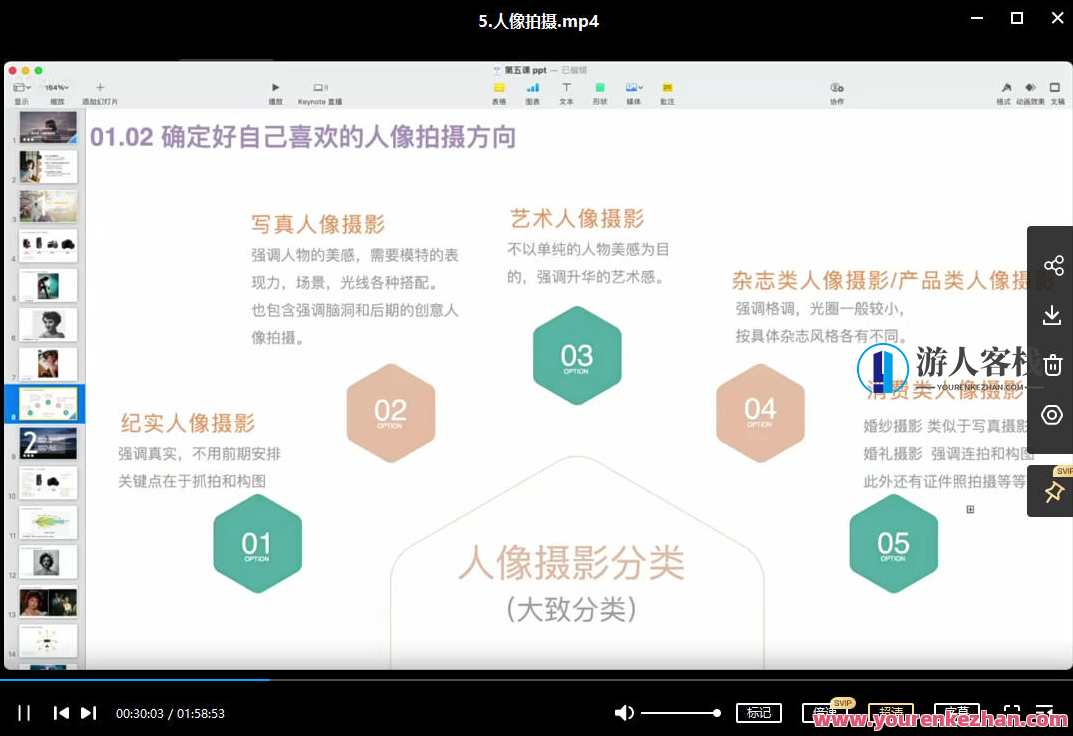This screenshot has width=1073, height=736.
Task: Select the 超清 quality option
Action: [x=890, y=712]
